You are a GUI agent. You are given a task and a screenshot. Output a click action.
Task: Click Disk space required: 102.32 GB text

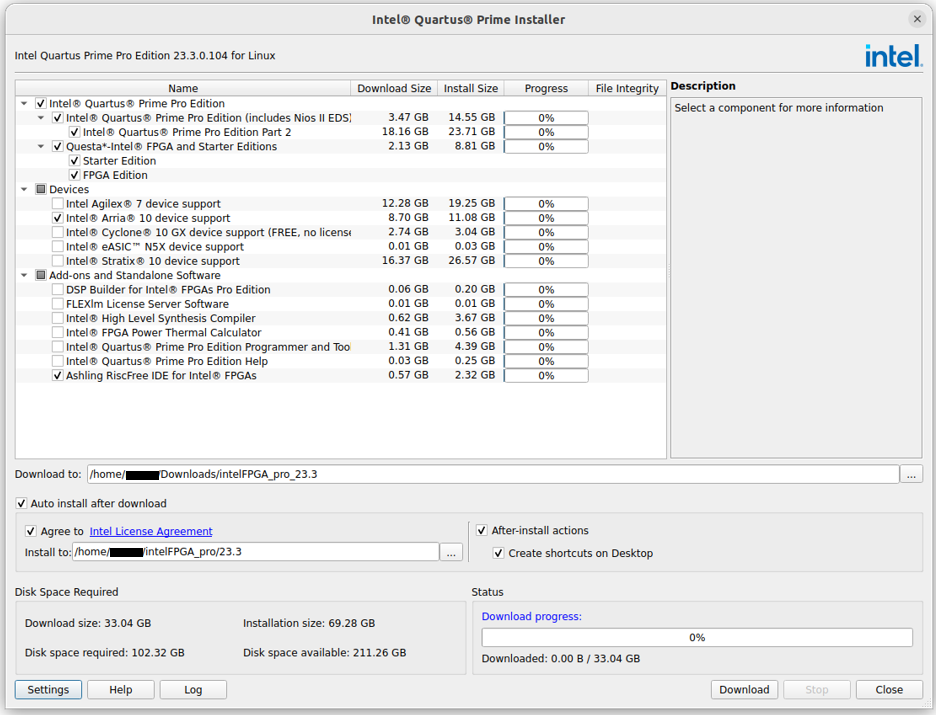click(104, 653)
